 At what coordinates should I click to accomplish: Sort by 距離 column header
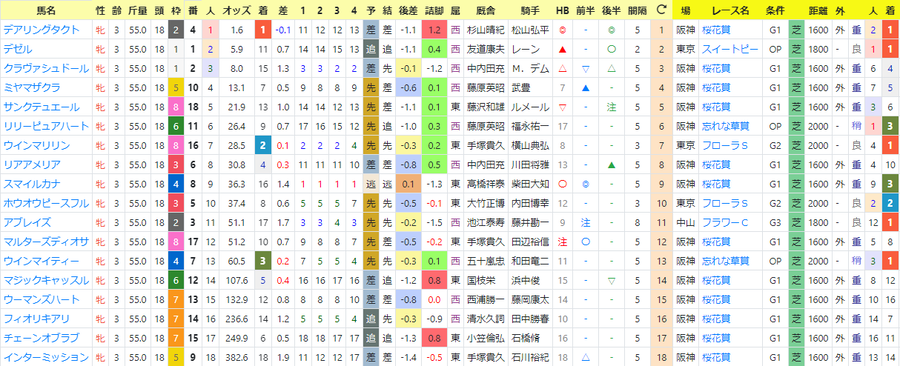(818, 10)
